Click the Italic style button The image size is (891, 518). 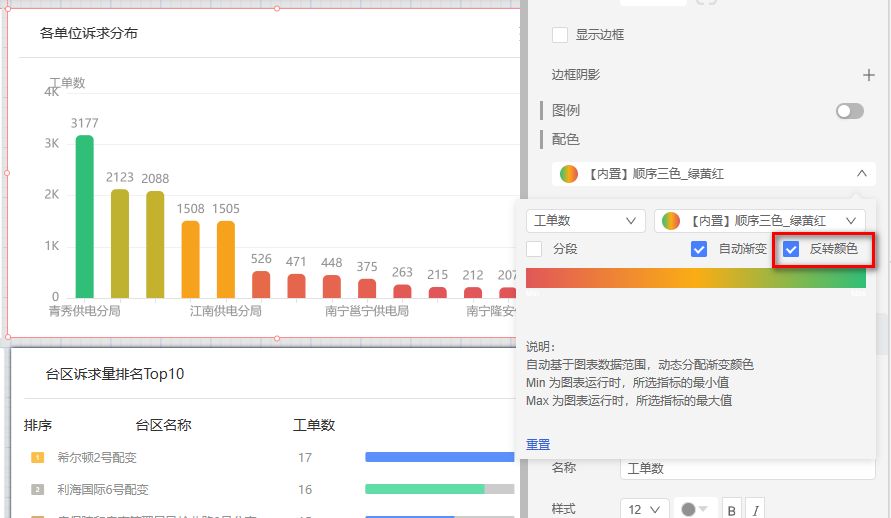point(755,510)
